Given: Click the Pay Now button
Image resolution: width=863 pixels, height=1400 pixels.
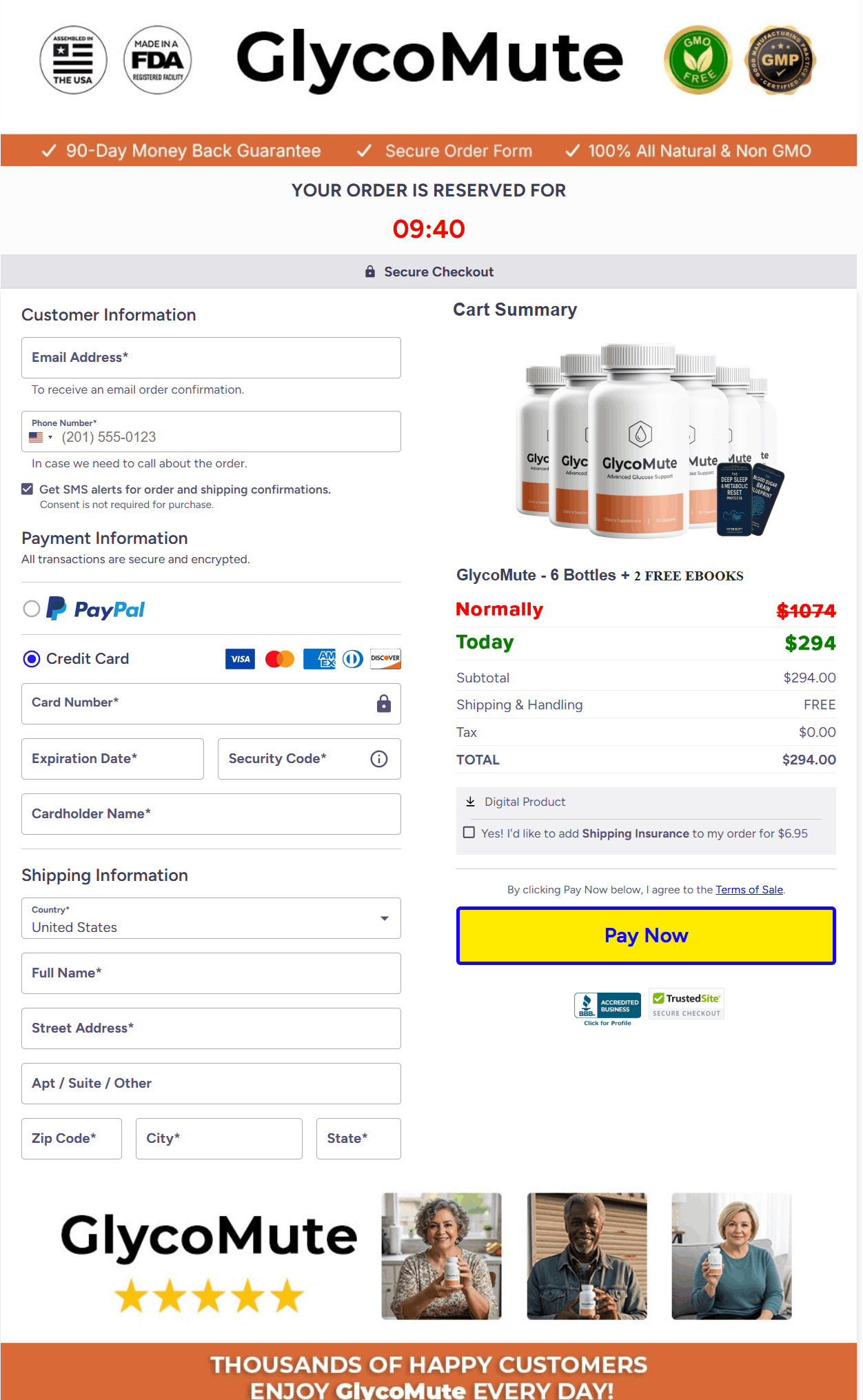Looking at the screenshot, I should [x=645, y=935].
